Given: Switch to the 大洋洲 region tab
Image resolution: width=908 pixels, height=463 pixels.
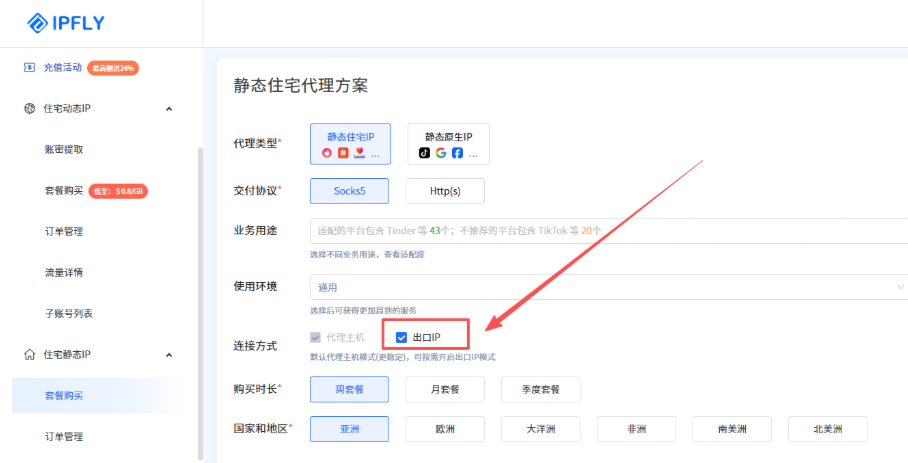Looking at the screenshot, I should click(540, 429).
